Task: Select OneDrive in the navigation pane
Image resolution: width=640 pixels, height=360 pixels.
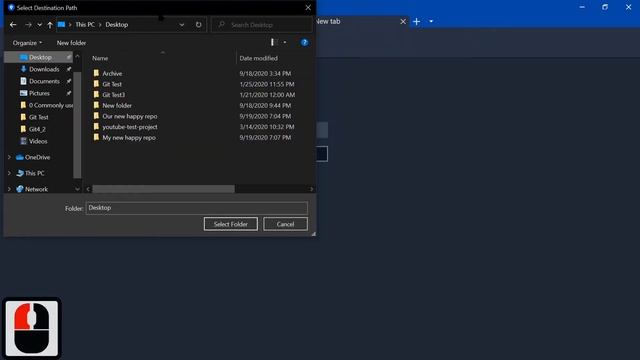Action: click(x=37, y=157)
